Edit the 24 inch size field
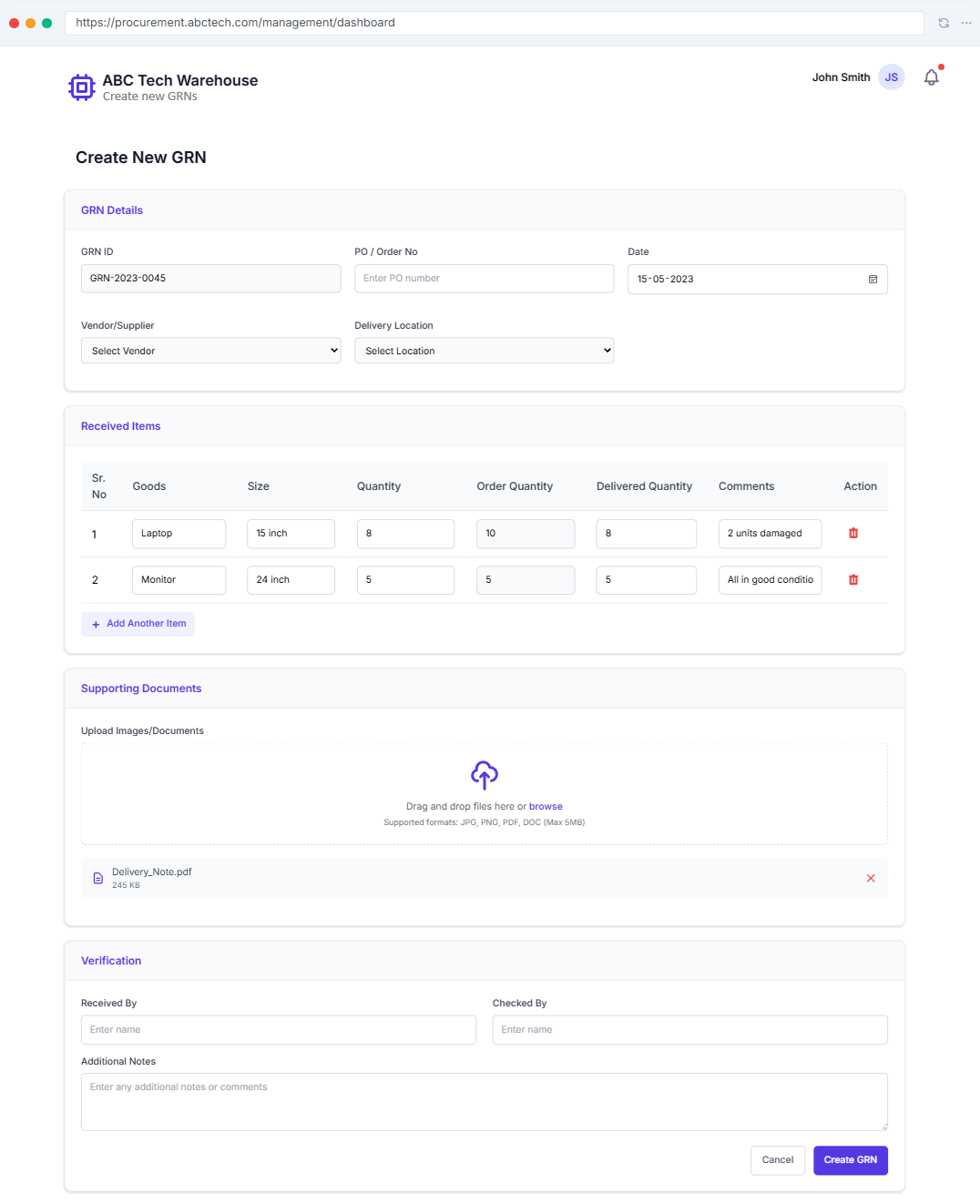Image resolution: width=980 pixels, height=1204 pixels. click(x=291, y=580)
